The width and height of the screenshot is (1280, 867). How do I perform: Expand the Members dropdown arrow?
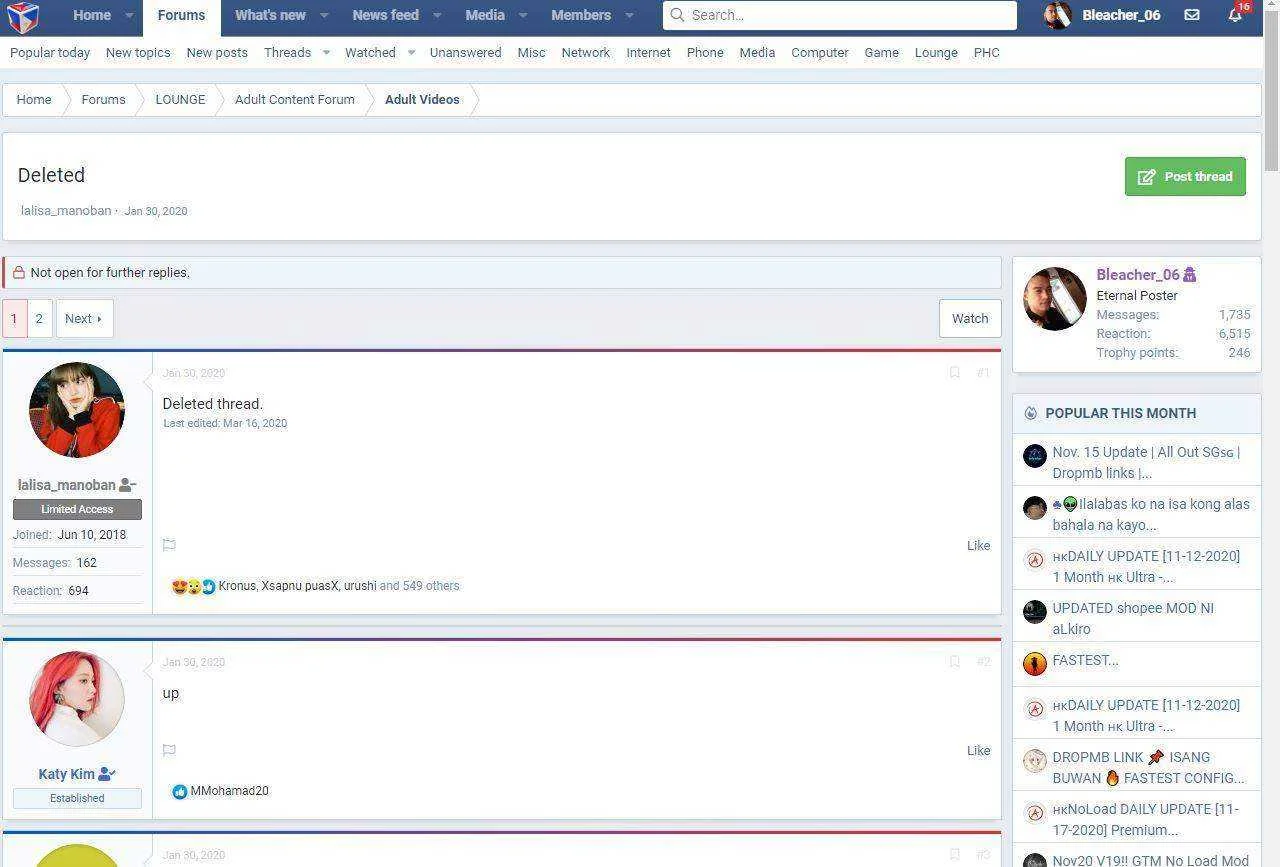pos(629,16)
